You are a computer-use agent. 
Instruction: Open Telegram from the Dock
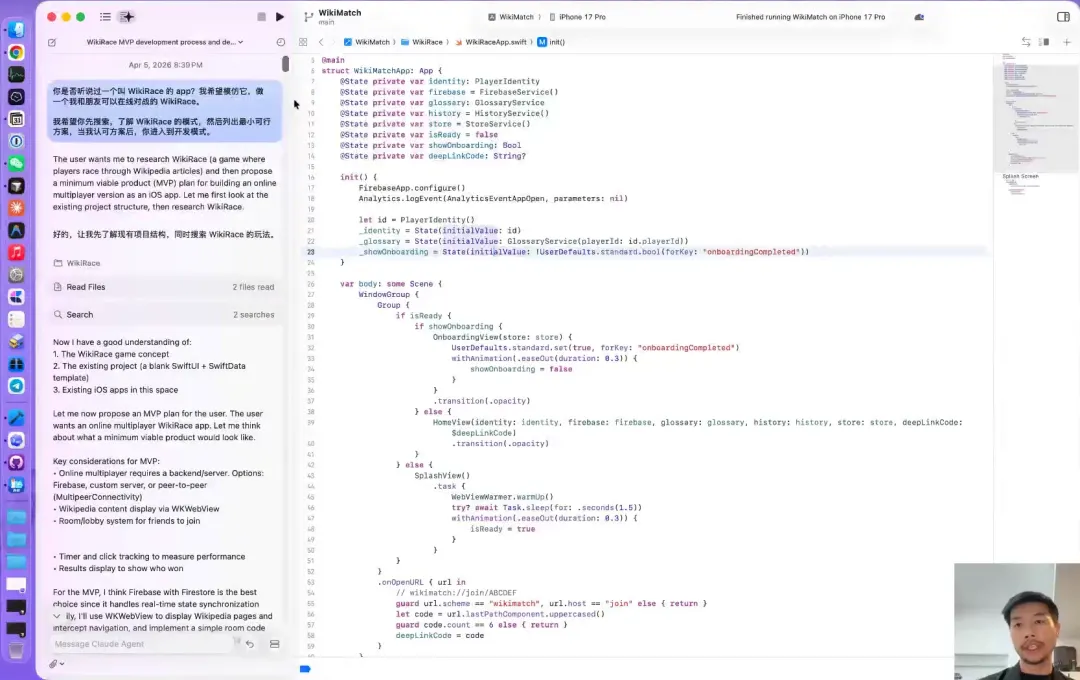pos(16,386)
